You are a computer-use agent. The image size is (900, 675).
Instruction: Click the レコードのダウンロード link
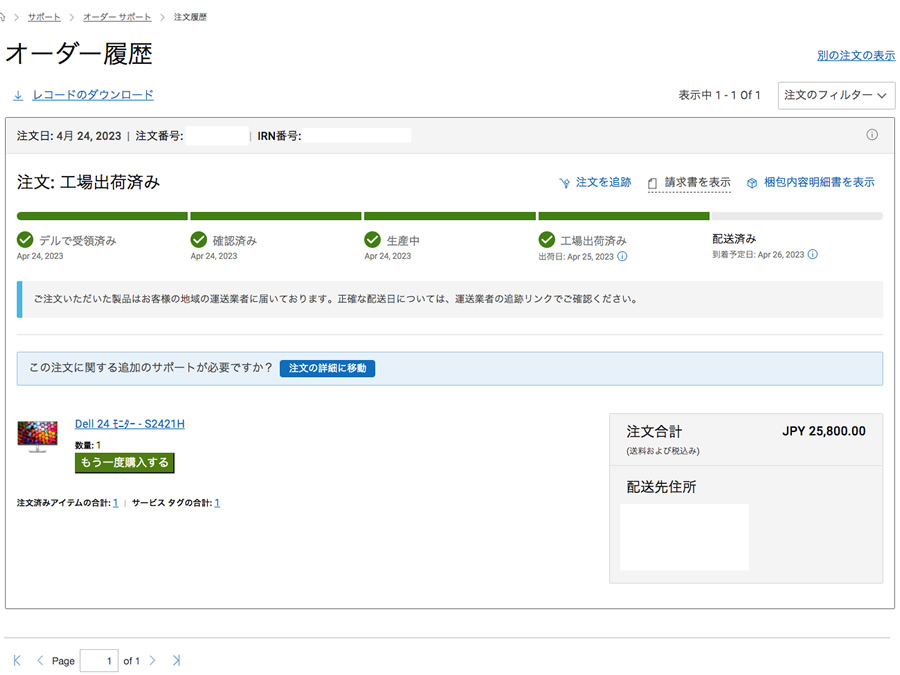point(93,95)
